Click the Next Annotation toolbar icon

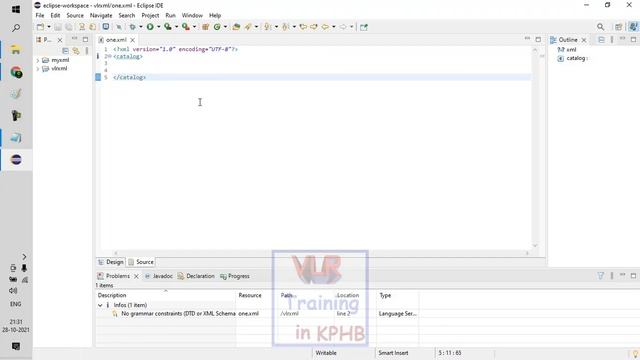coord(267,27)
